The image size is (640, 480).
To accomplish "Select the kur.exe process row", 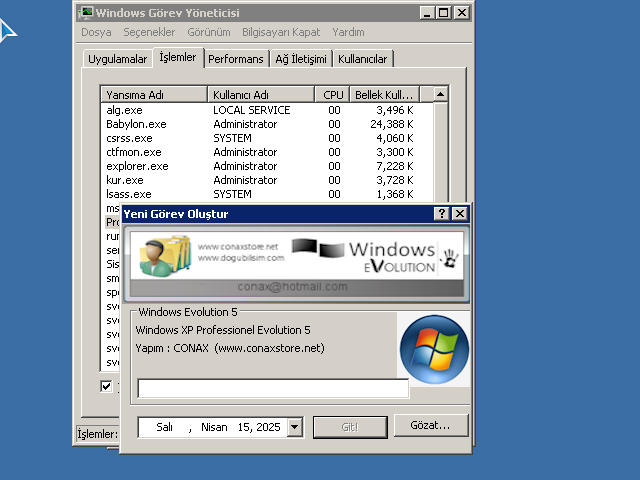I will (267, 180).
